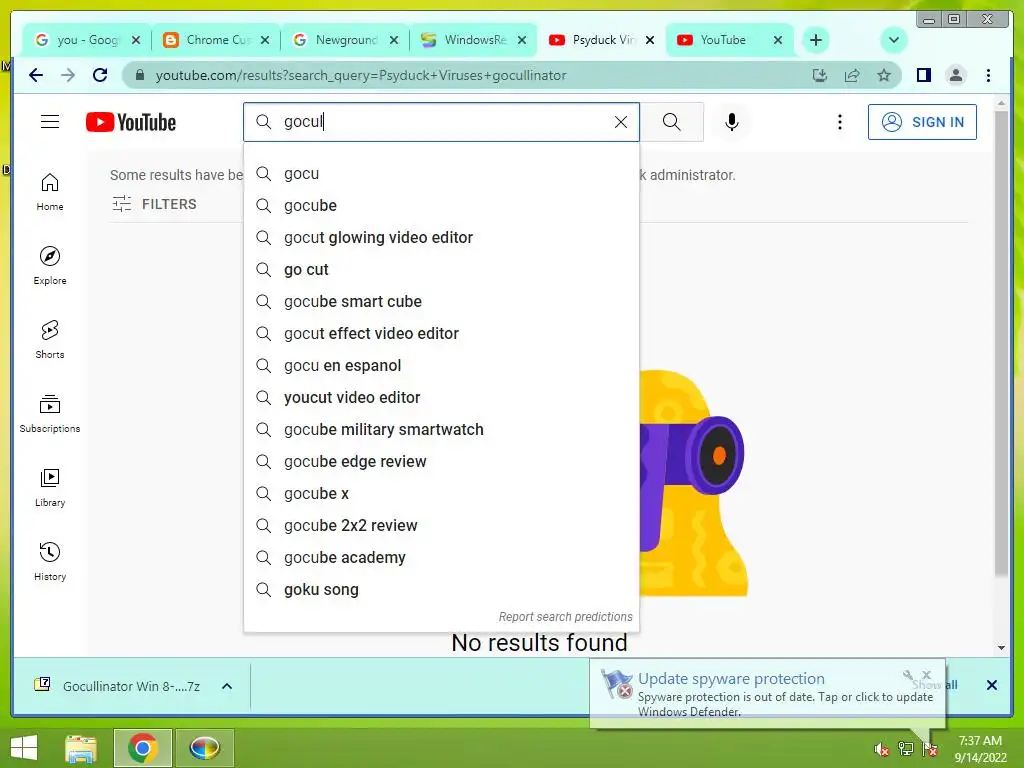Image resolution: width=1024 pixels, height=768 pixels.
Task: Go forward in Chrome
Action: 68,75
